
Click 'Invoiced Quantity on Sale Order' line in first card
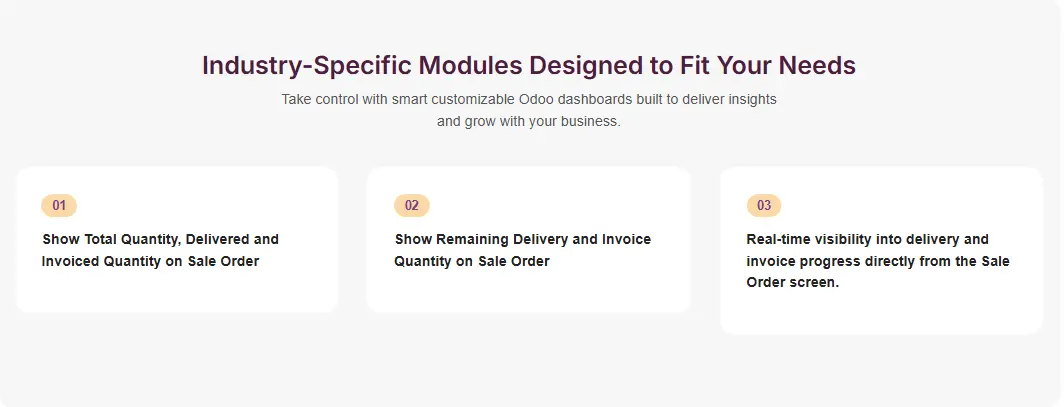(x=150, y=262)
